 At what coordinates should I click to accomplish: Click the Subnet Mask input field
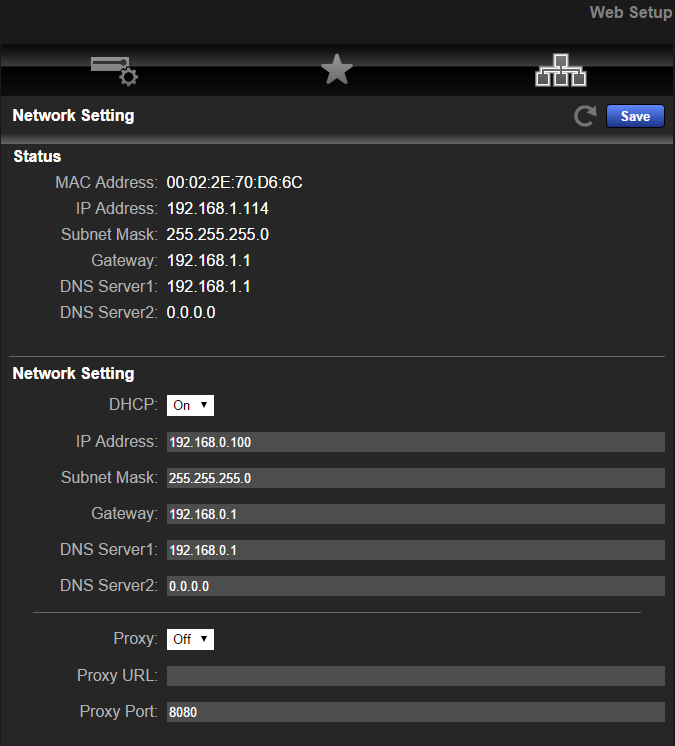tap(415, 478)
